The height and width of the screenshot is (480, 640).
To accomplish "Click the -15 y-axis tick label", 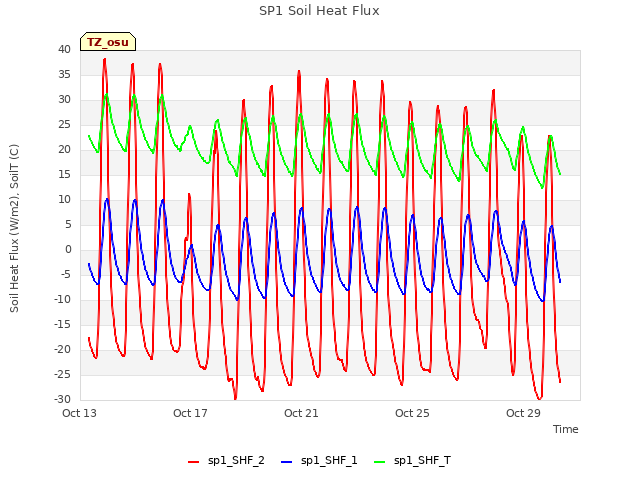I will click(63, 324).
